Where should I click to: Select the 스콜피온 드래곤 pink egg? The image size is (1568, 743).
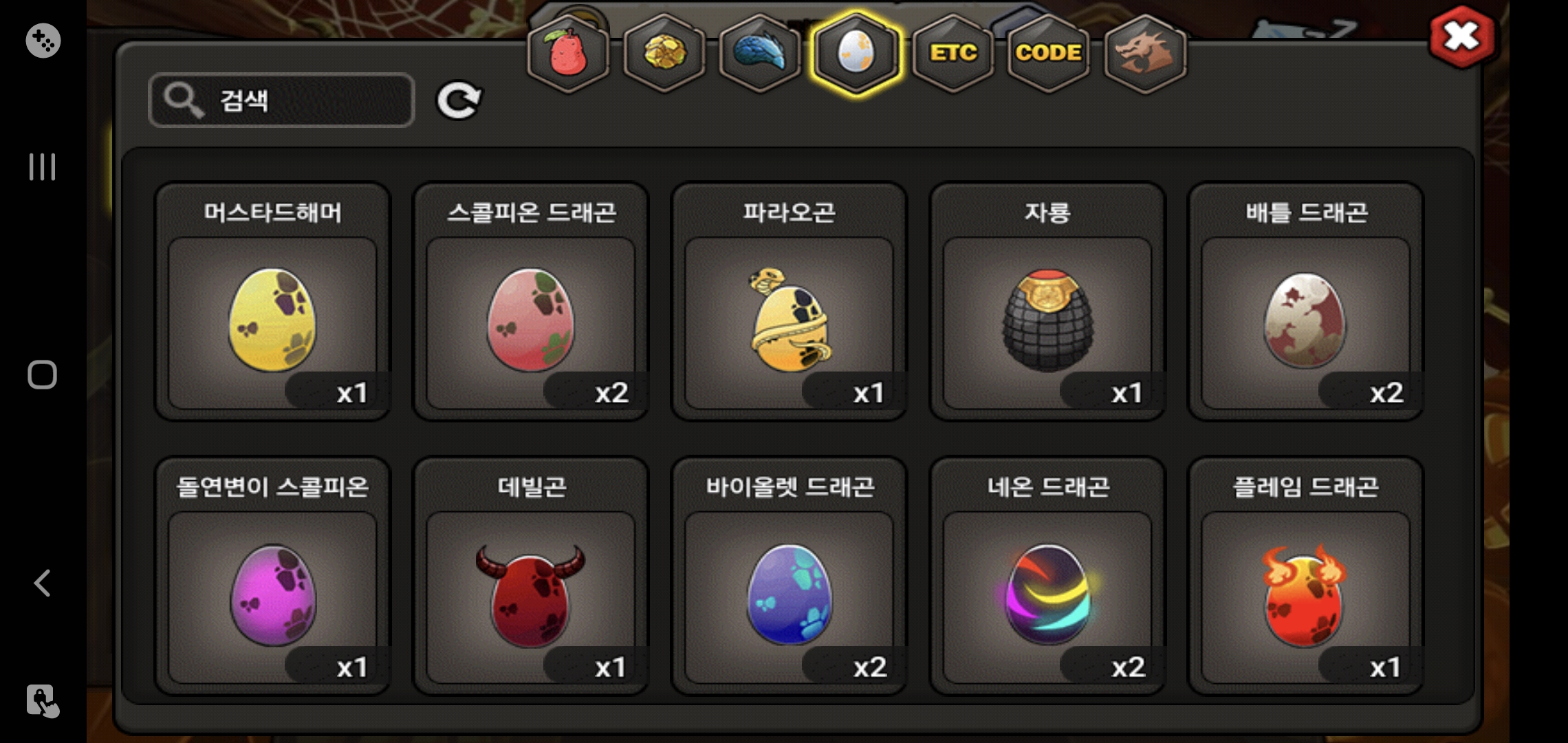[x=531, y=301]
